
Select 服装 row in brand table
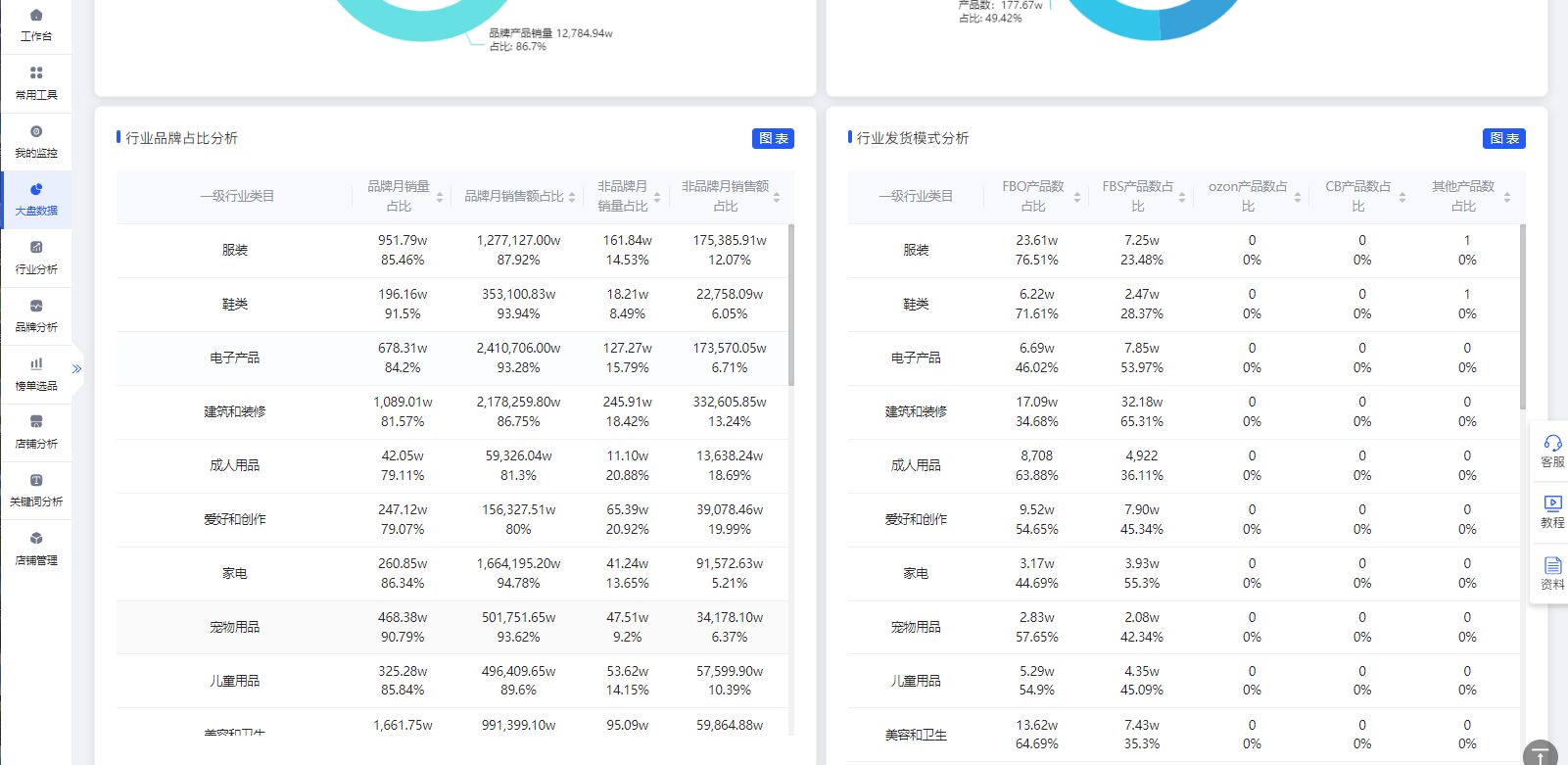(452, 250)
